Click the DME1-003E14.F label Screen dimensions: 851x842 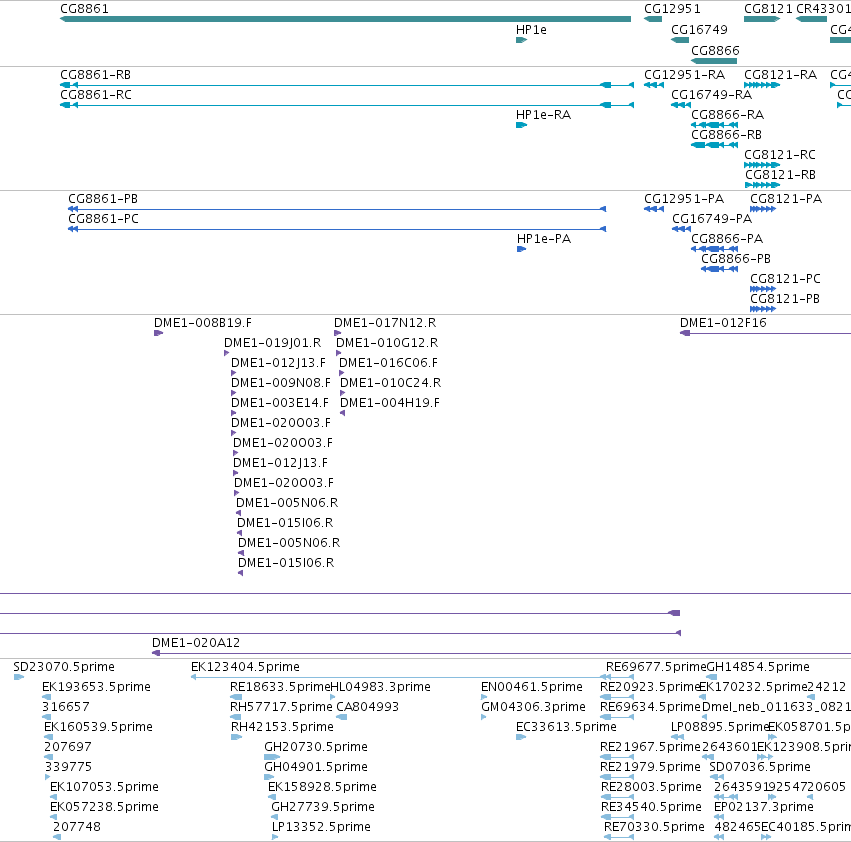pyautogui.click(x=280, y=402)
